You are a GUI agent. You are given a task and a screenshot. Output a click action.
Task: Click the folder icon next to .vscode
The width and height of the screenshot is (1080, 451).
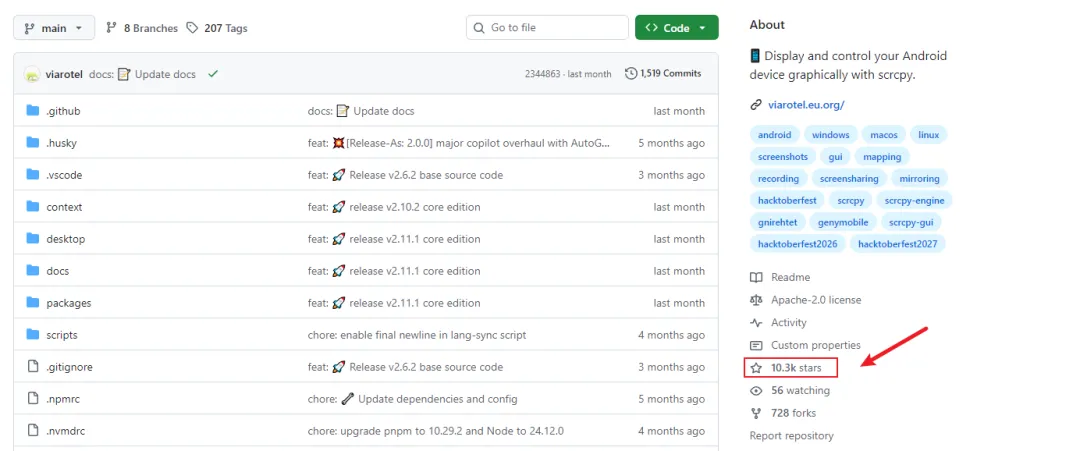32,174
